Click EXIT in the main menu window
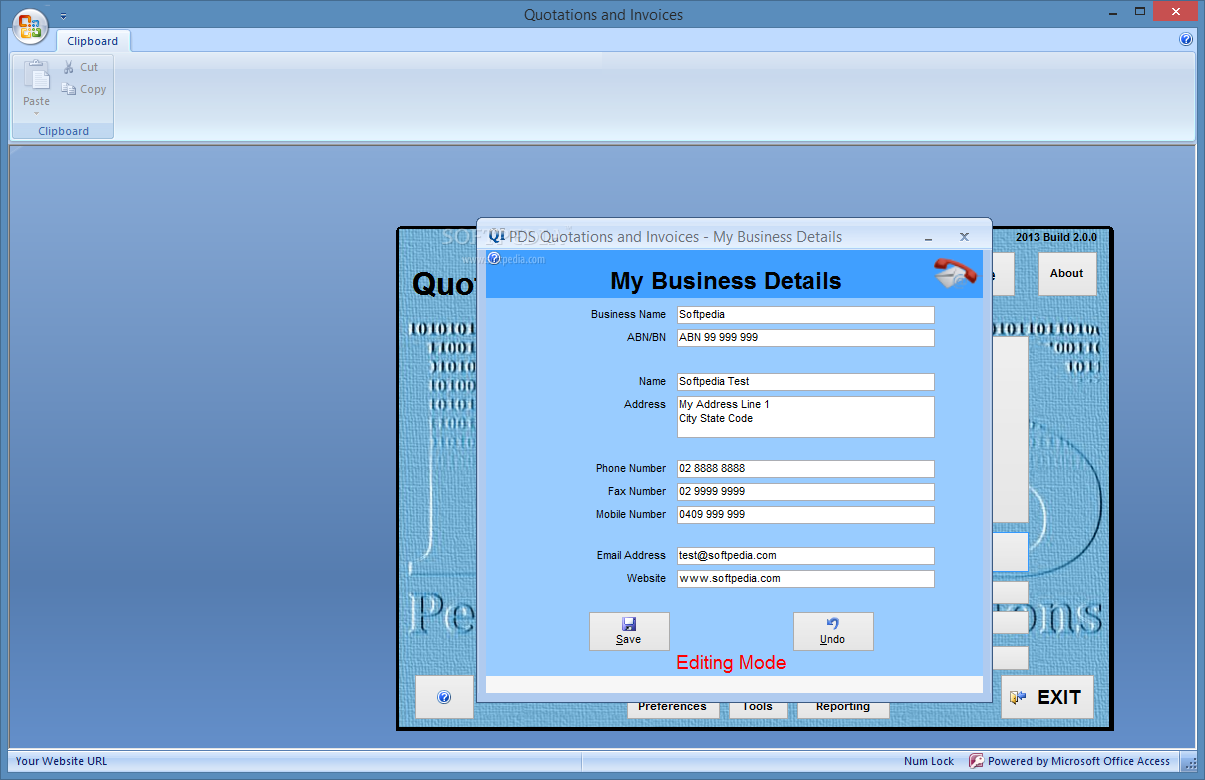 1047,698
